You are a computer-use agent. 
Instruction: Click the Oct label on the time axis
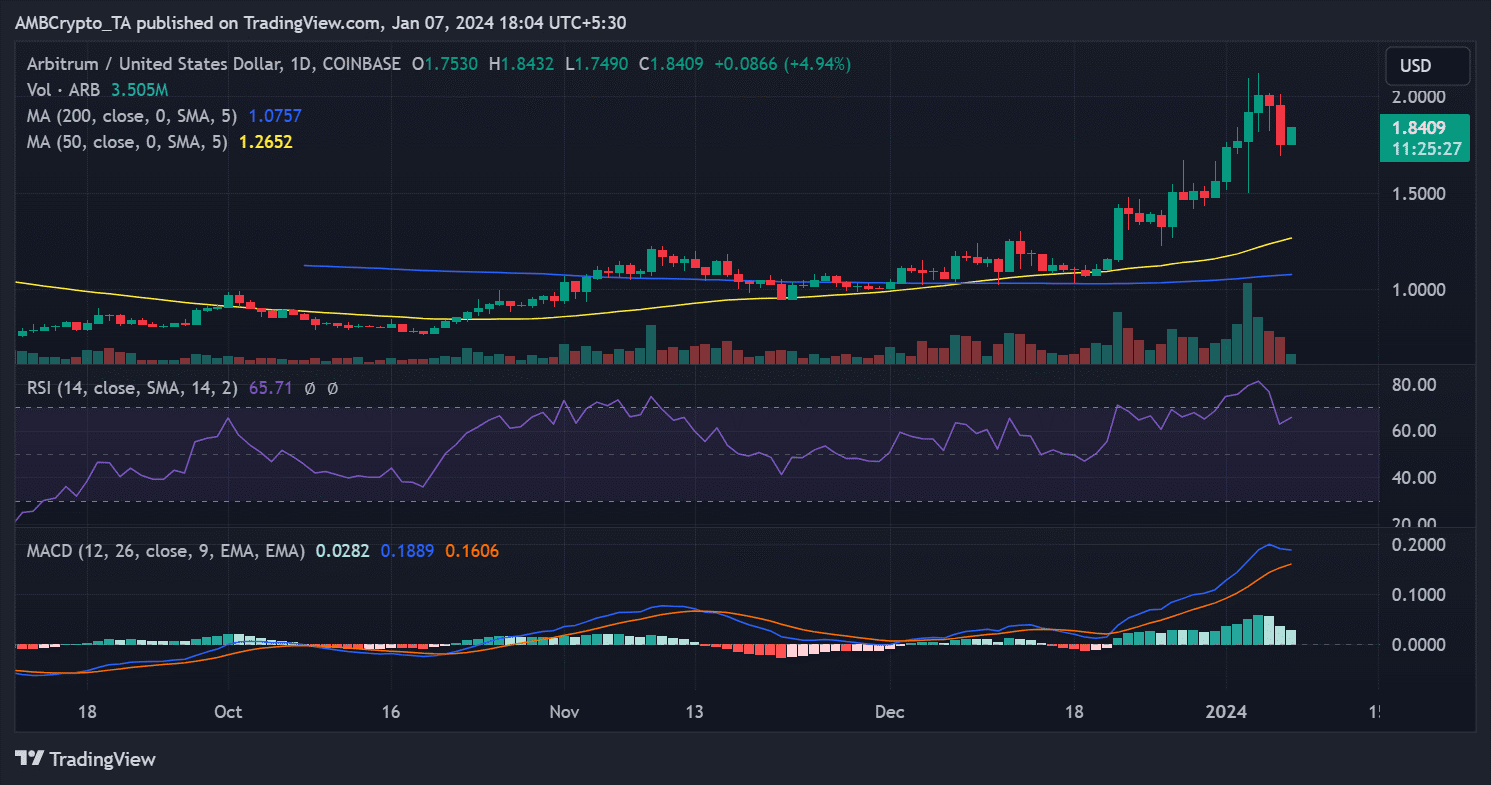[229, 712]
